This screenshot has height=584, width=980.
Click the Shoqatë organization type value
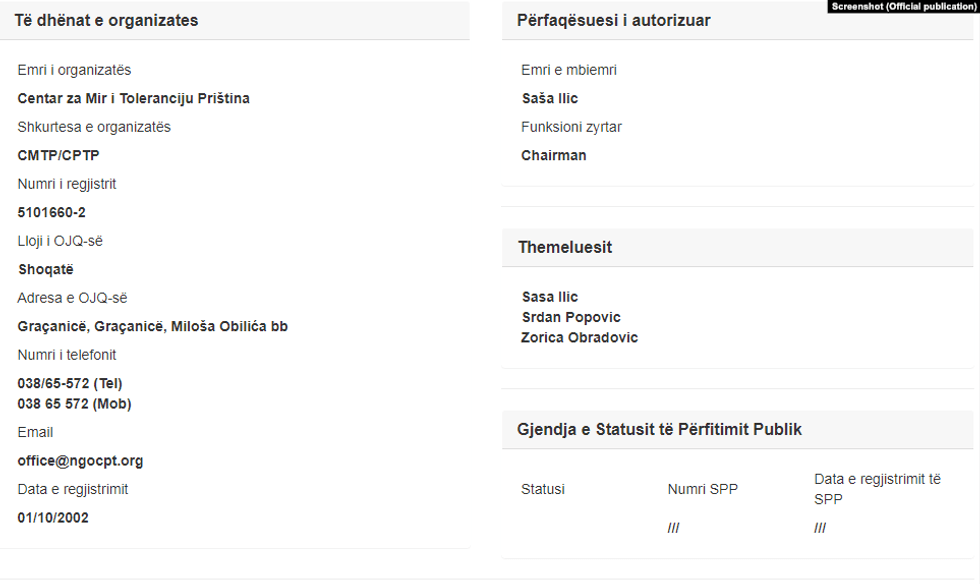click(x=46, y=269)
